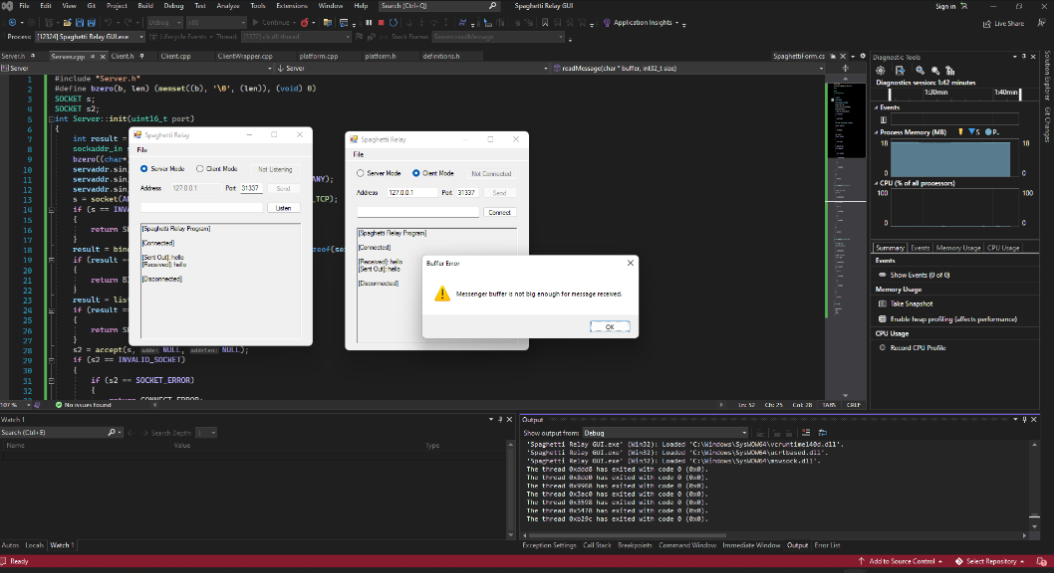Collapse the Process Memory graph section
This screenshot has width=1054, height=573.
(x=876, y=132)
